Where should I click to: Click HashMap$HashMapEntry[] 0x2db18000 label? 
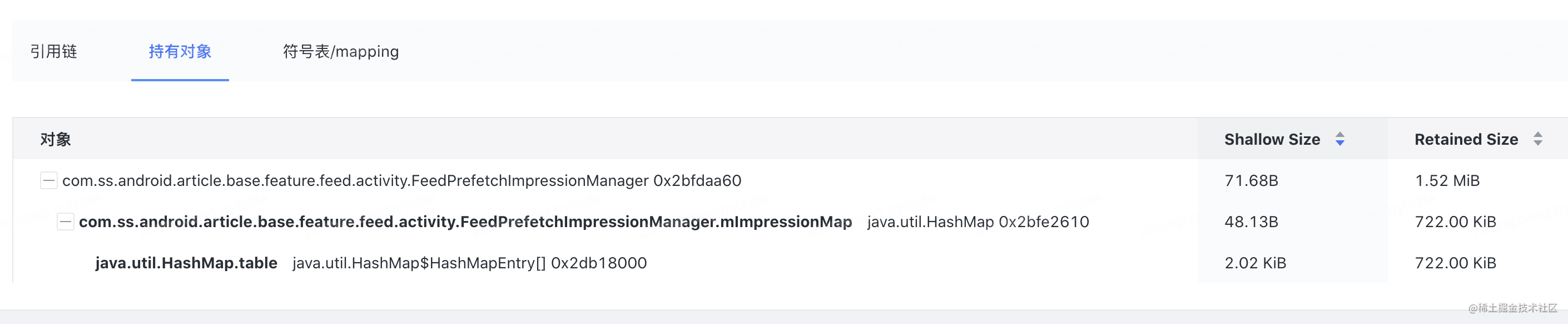469,263
